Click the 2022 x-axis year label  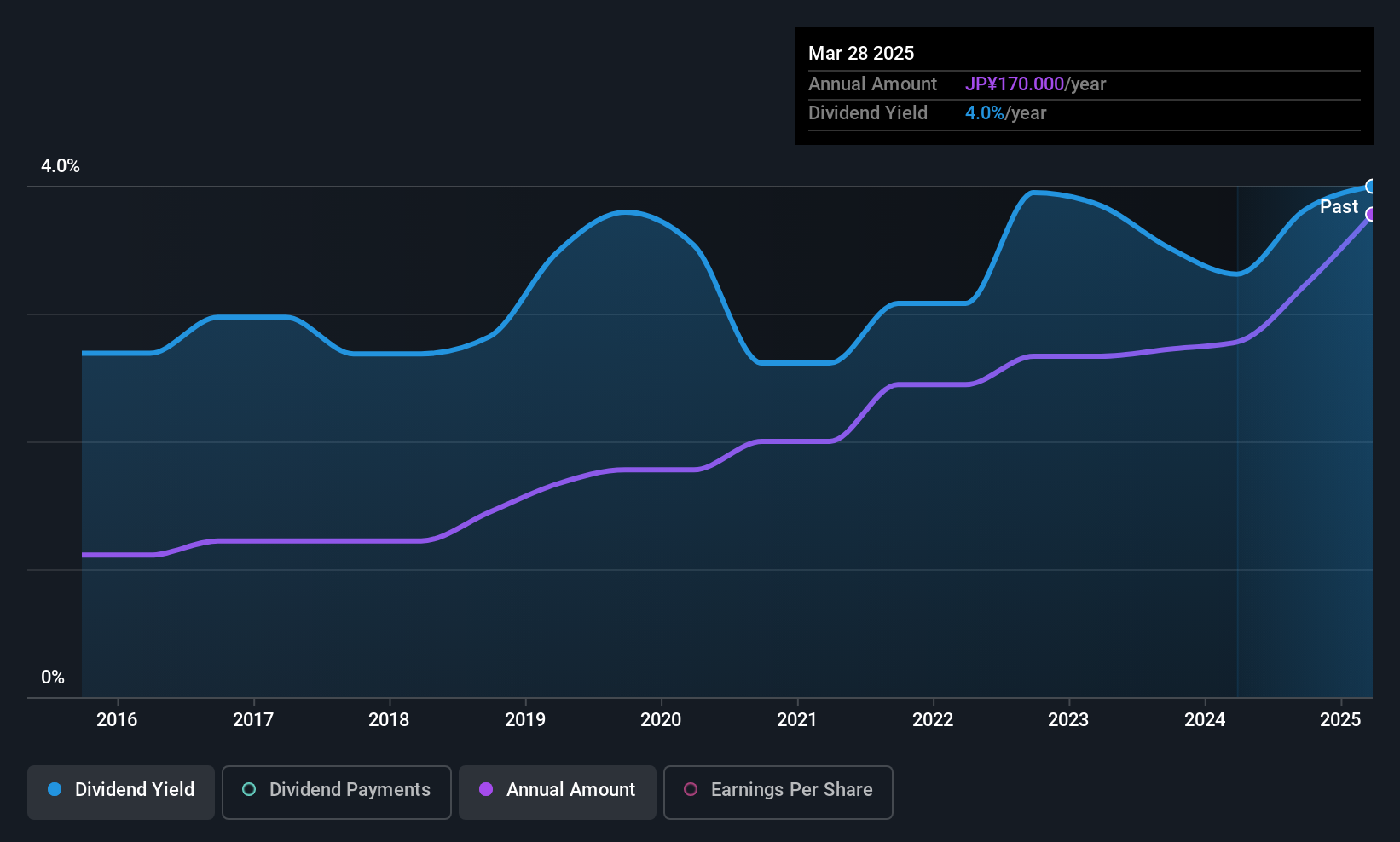click(933, 720)
